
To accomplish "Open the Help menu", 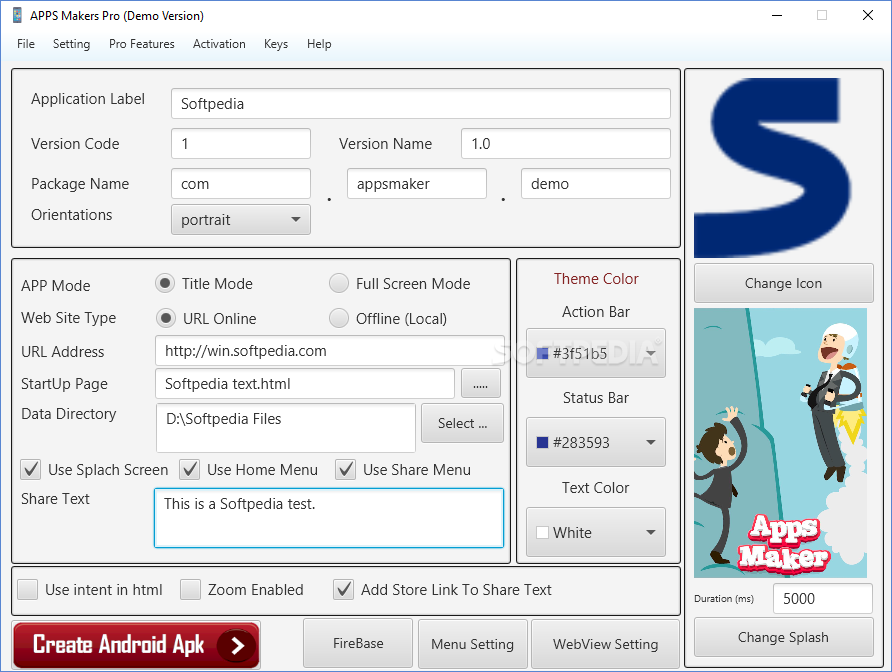I will tap(319, 44).
